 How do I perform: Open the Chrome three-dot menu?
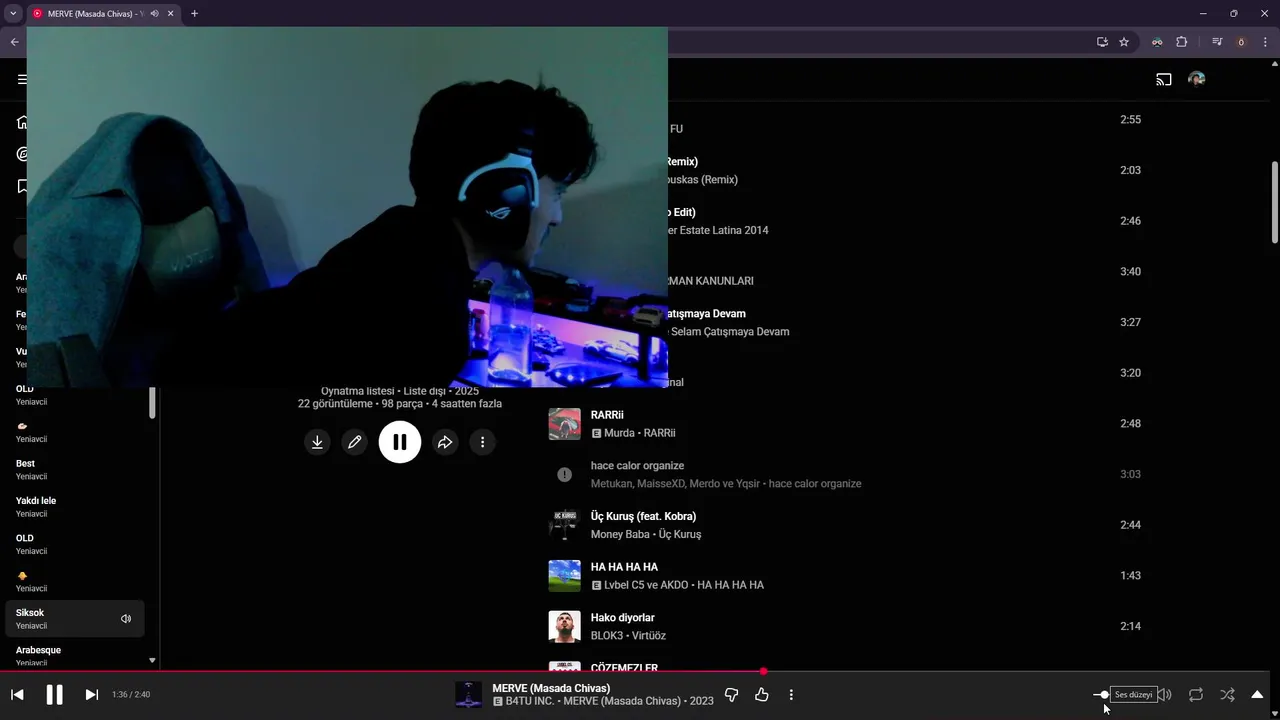pos(1265,42)
